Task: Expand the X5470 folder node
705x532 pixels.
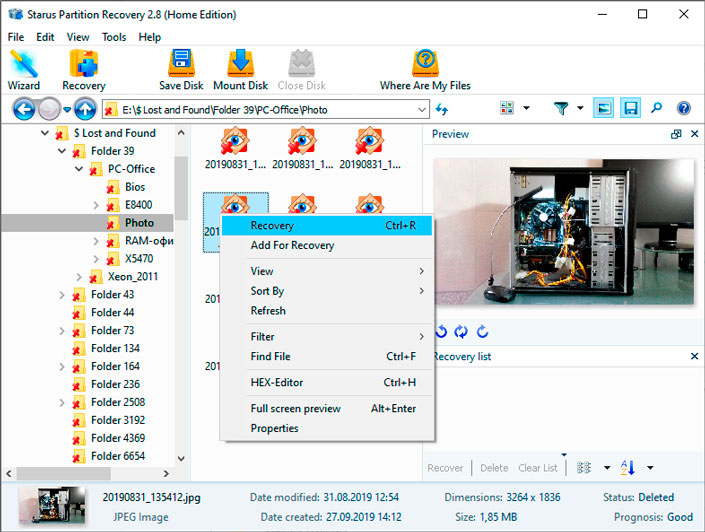Action: [x=96, y=259]
